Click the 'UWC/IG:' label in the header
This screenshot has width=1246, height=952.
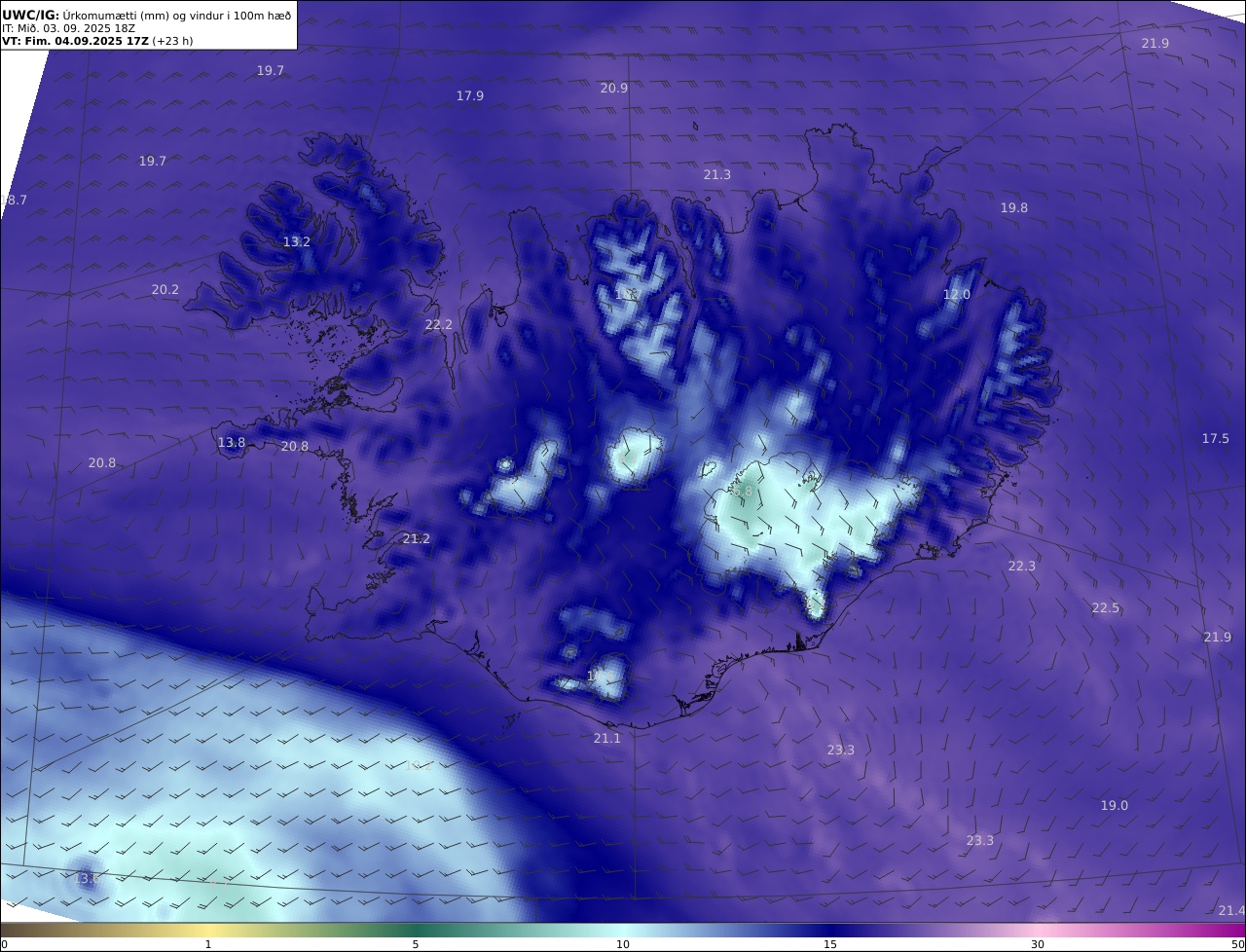[31, 16]
